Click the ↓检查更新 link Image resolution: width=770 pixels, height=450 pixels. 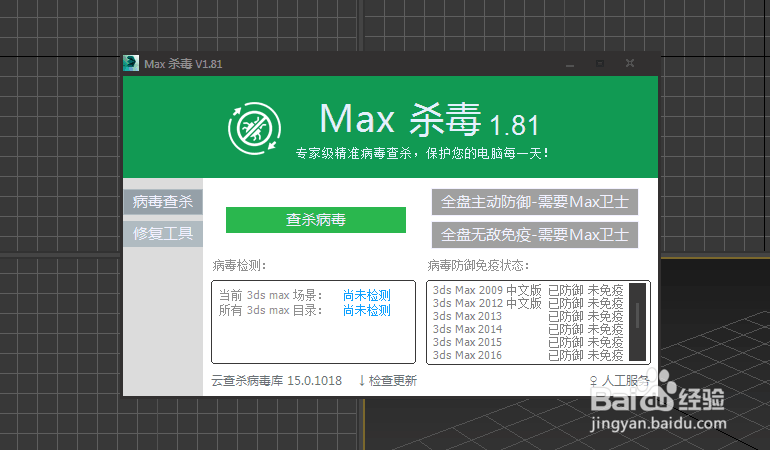click(x=387, y=381)
